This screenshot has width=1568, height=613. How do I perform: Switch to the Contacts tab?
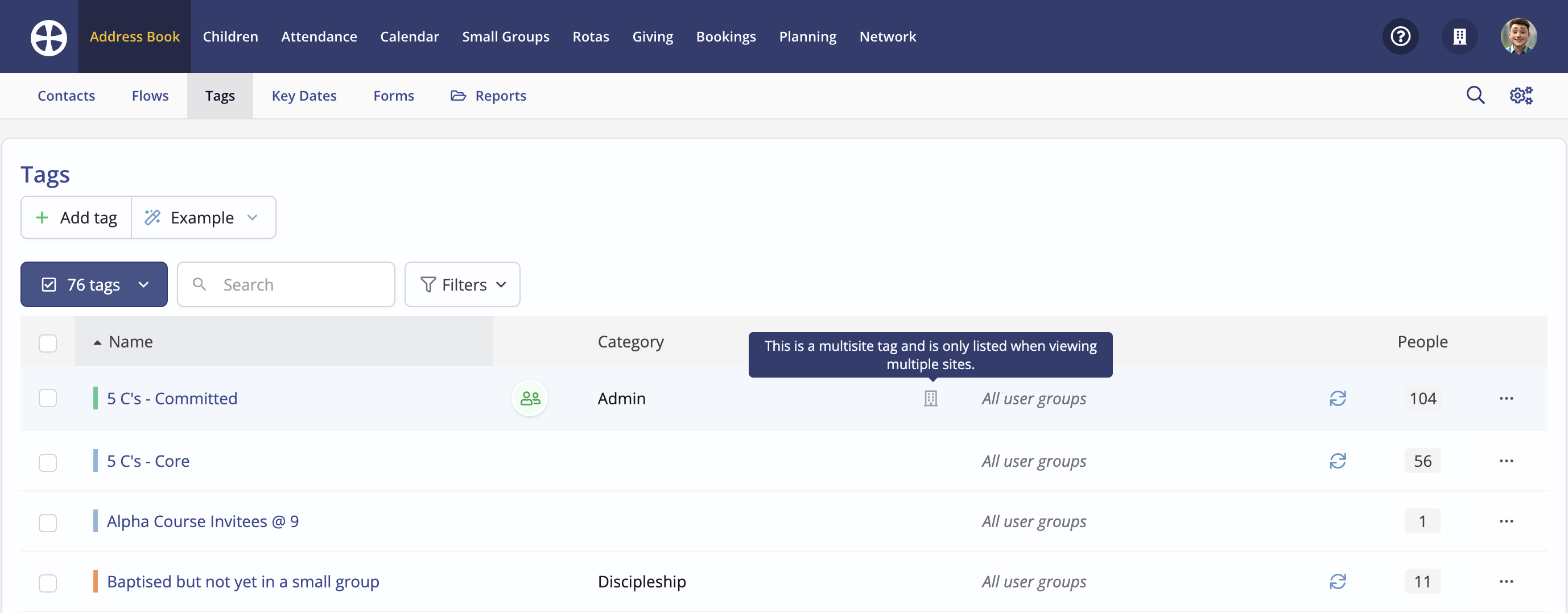click(67, 96)
